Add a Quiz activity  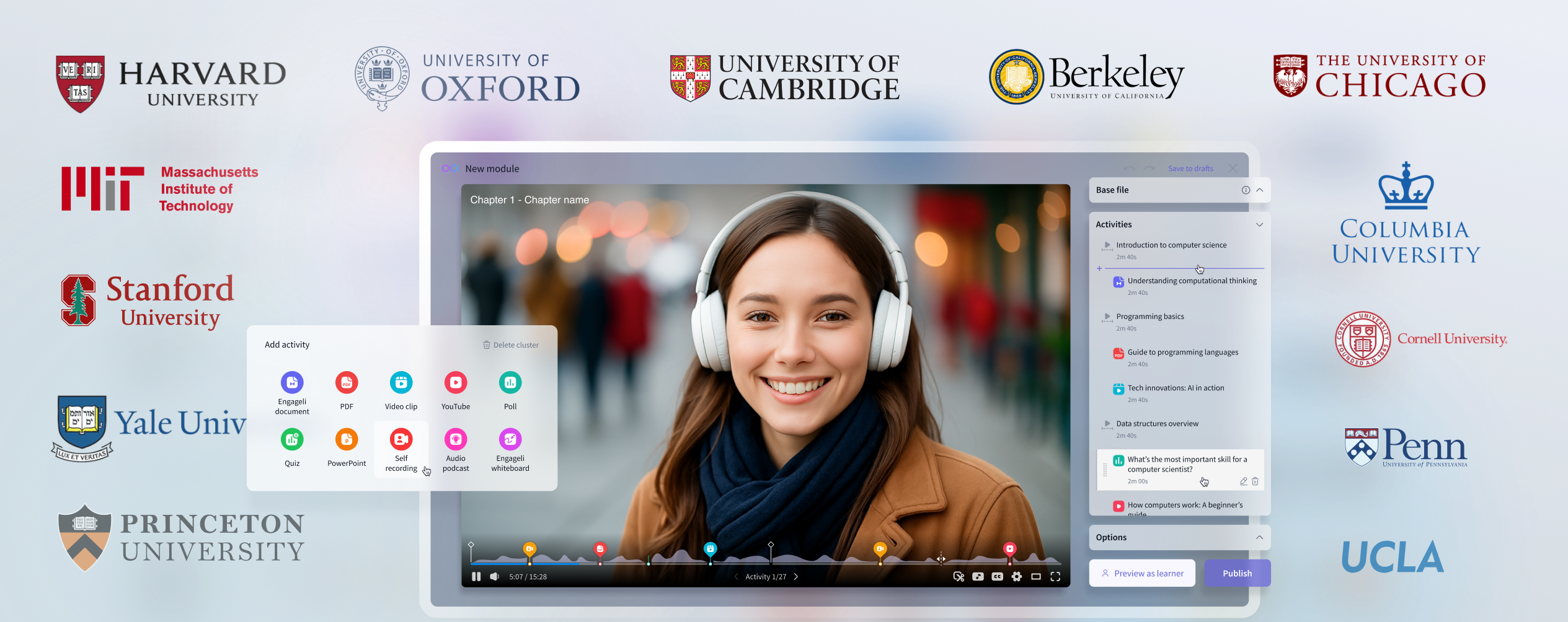[292, 447]
